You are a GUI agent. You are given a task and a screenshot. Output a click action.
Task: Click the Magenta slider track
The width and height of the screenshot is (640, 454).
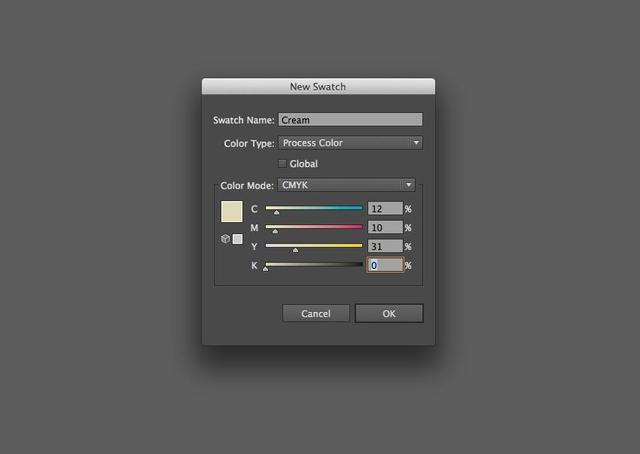[314, 227]
